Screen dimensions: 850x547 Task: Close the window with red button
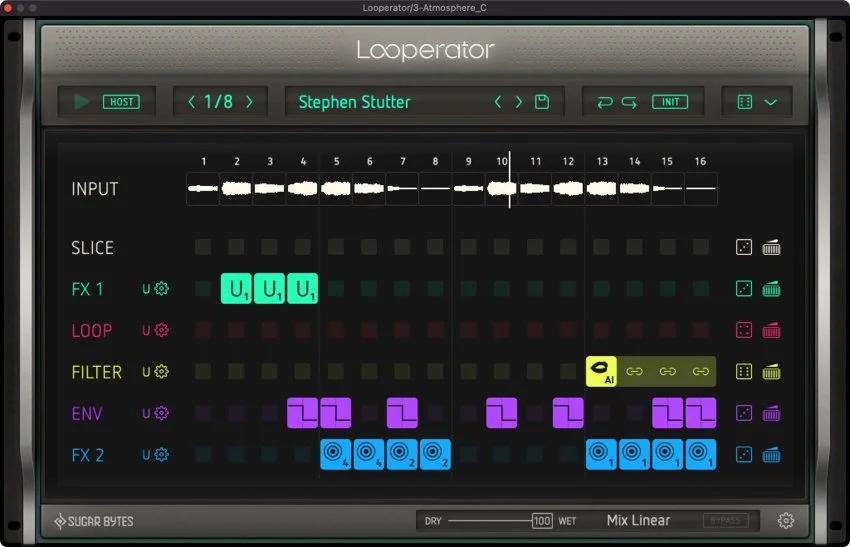[8, 8]
